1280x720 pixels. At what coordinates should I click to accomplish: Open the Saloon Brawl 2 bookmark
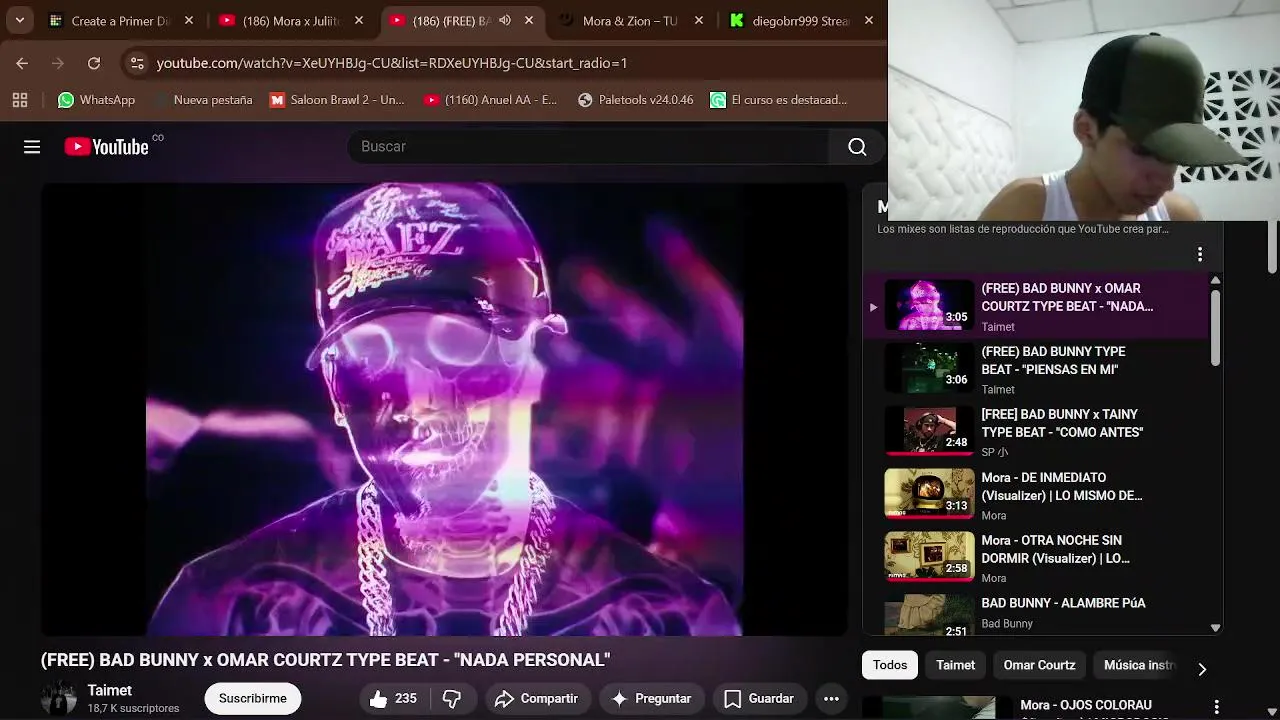click(x=338, y=100)
